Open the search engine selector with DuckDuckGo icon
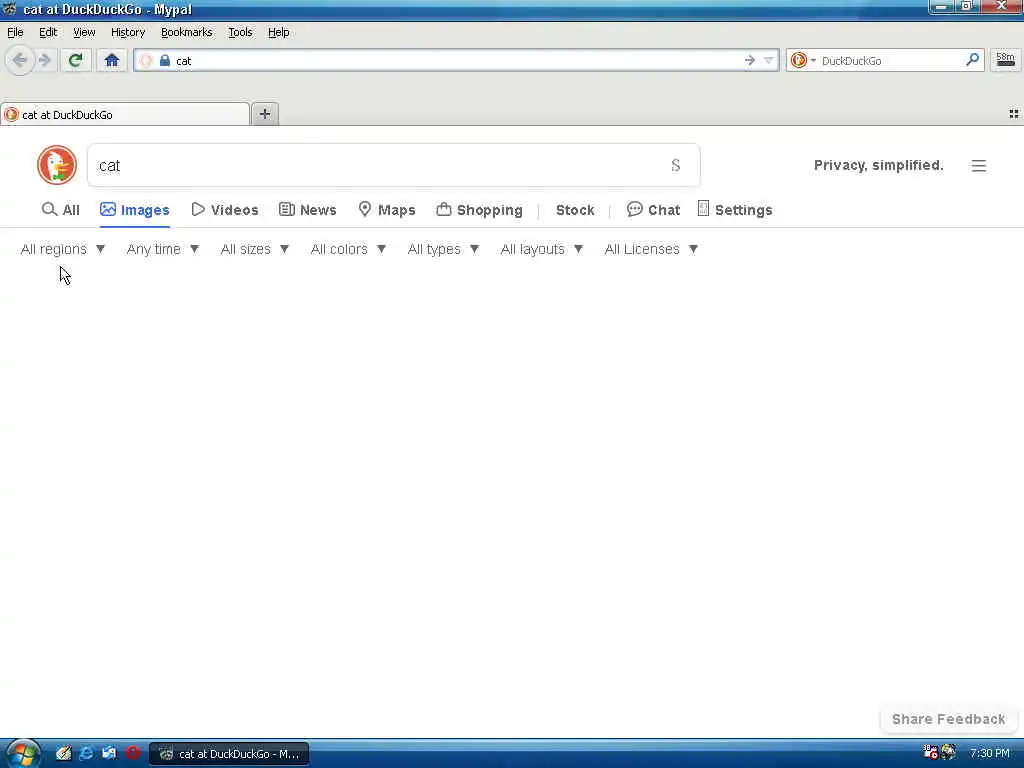 coord(803,61)
